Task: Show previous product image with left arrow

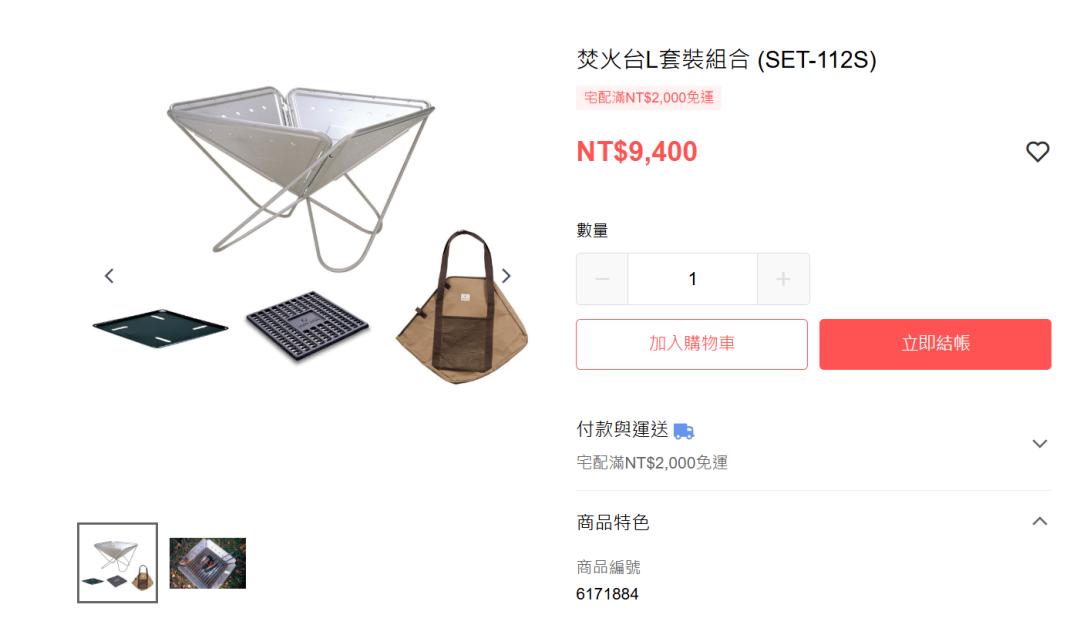Action: [109, 276]
